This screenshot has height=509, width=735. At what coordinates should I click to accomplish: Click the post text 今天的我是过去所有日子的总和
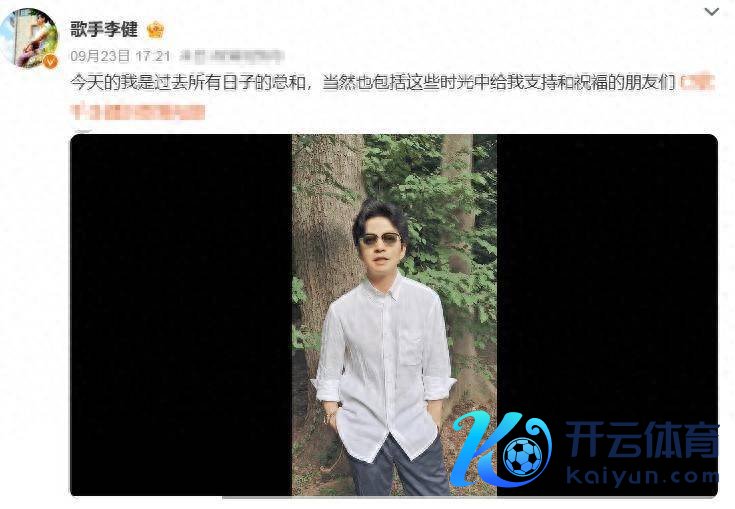[188, 83]
